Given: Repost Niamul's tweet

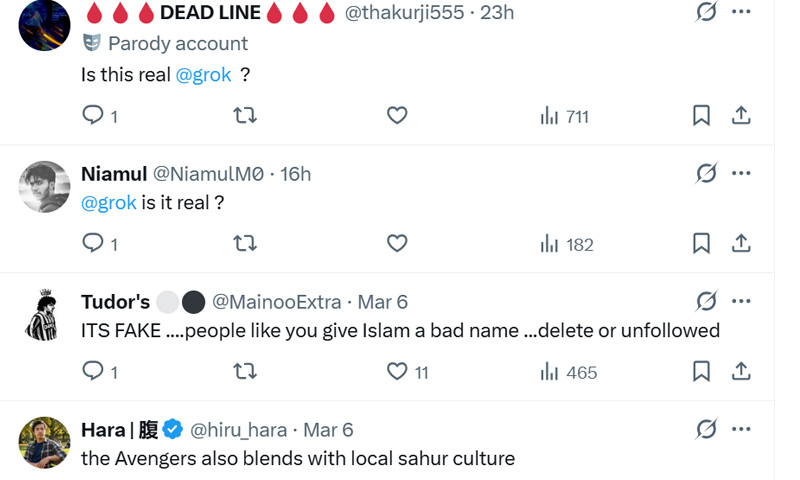Looking at the screenshot, I should (244, 244).
